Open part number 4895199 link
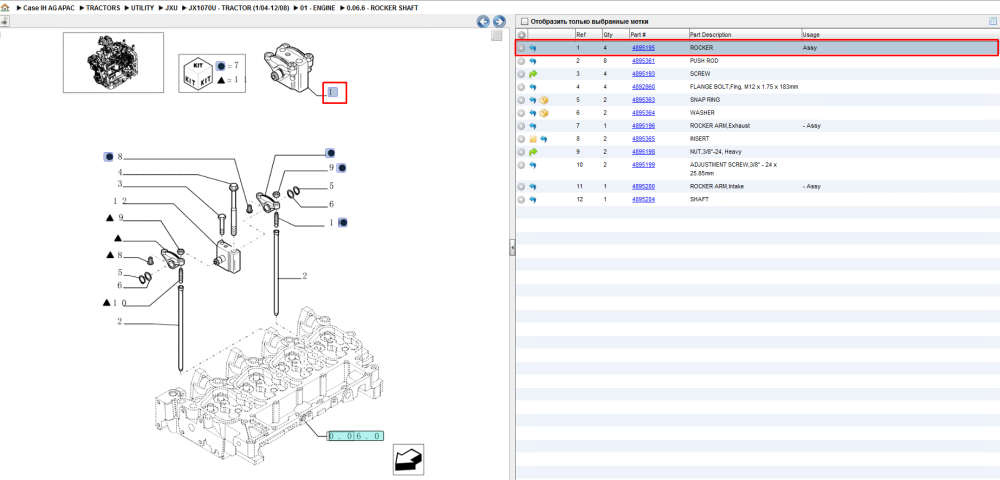Screen dimensions: 1000x480 [x=643, y=164]
